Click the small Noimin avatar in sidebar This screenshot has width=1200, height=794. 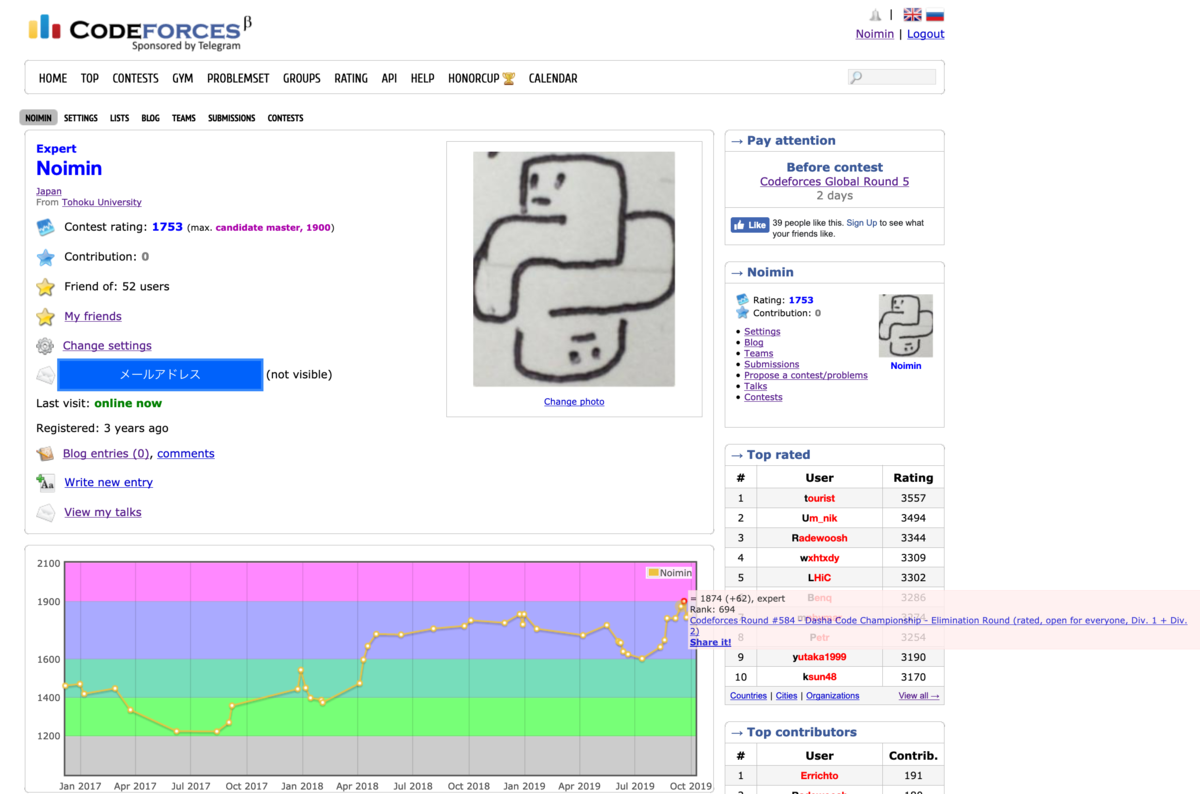(906, 326)
